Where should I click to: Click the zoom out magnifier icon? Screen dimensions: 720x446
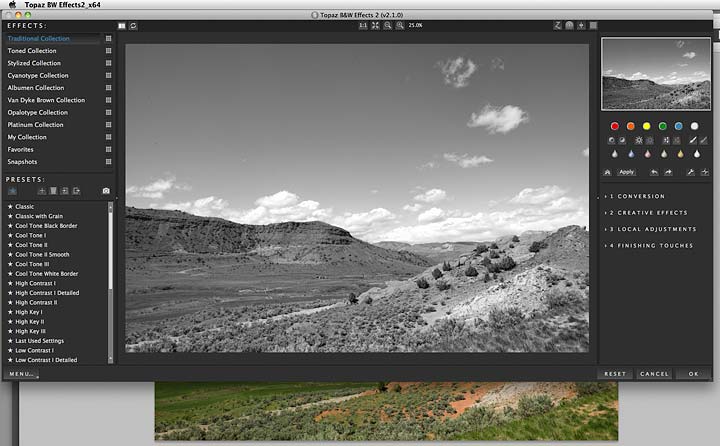tap(388, 26)
